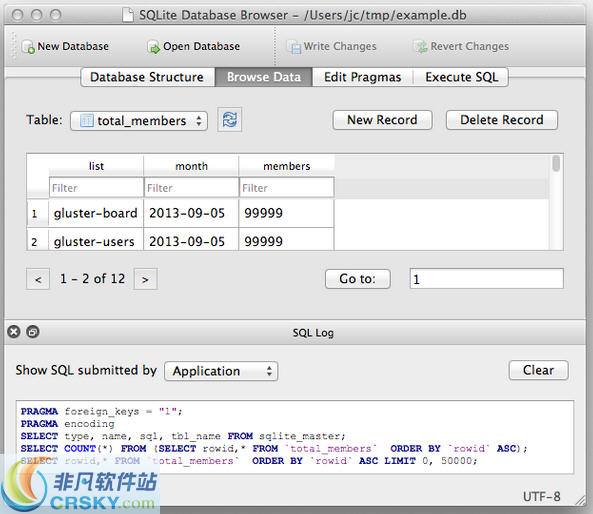The width and height of the screenshot is (593, 514).
Task: Click the Write Changes toolbar button
Action: coord(331,47)
